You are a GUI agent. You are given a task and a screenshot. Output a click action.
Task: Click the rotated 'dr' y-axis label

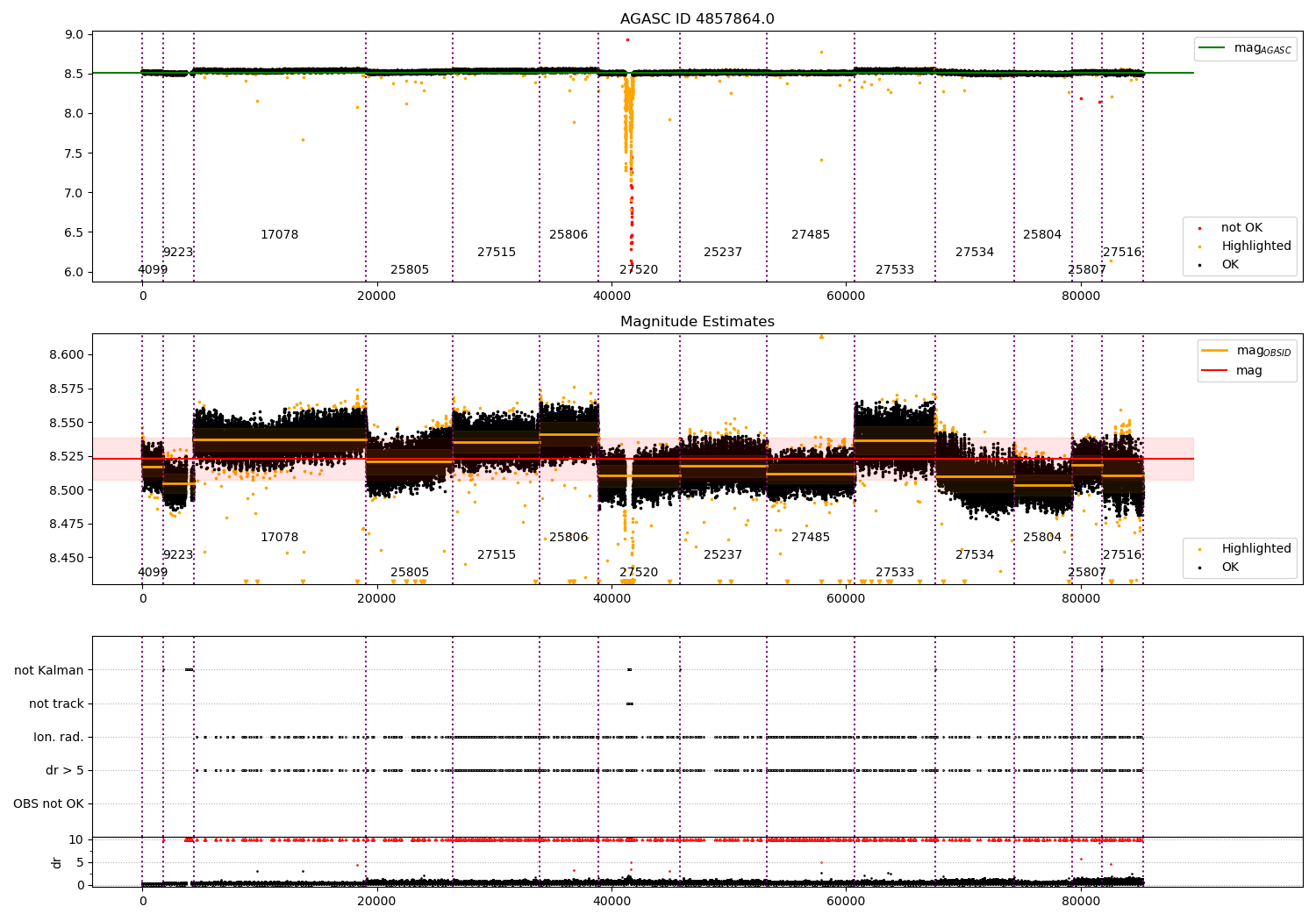point(57,862)
